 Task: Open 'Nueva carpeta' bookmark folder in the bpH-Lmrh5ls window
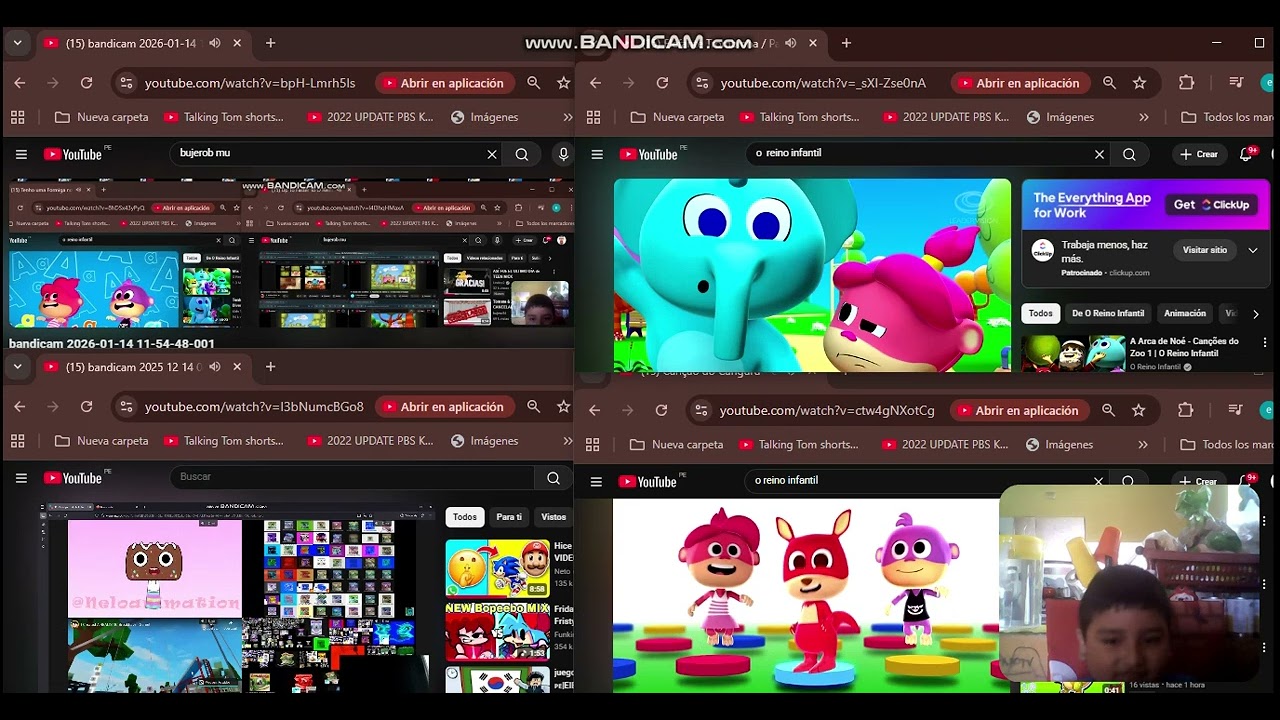[x=102, y=117]
